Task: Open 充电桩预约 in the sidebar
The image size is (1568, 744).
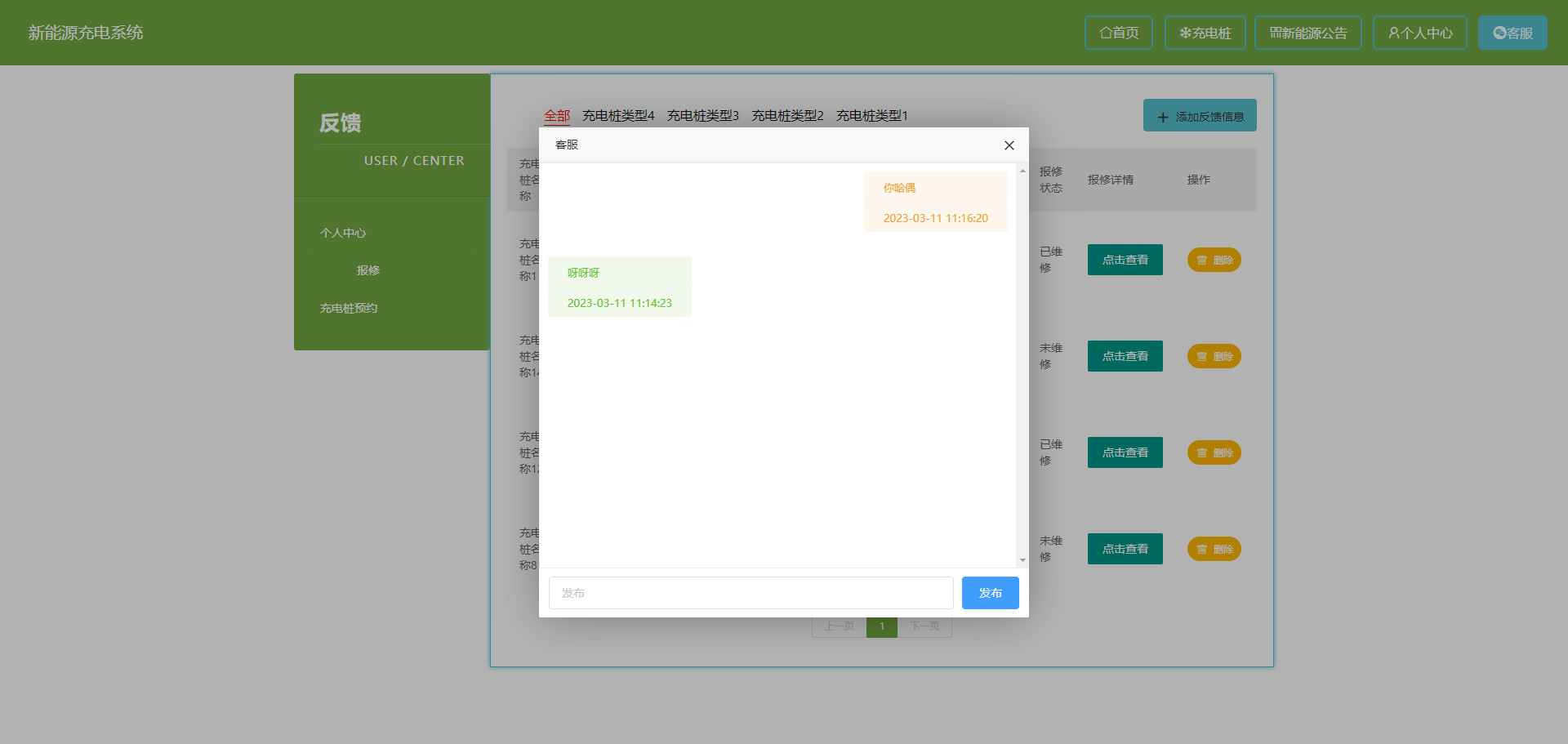Action: (349, 308)
